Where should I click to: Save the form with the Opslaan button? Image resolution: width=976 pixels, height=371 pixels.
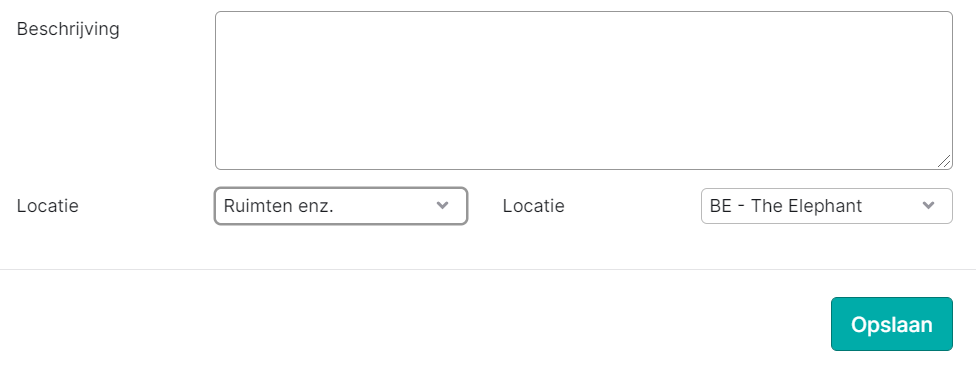(891, 324)
